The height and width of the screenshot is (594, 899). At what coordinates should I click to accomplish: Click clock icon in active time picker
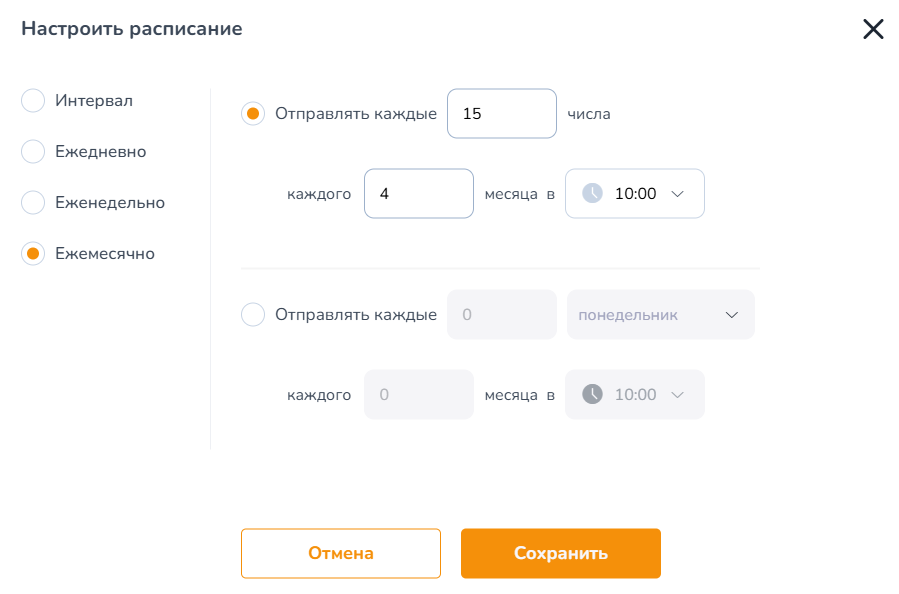[592, 193]
